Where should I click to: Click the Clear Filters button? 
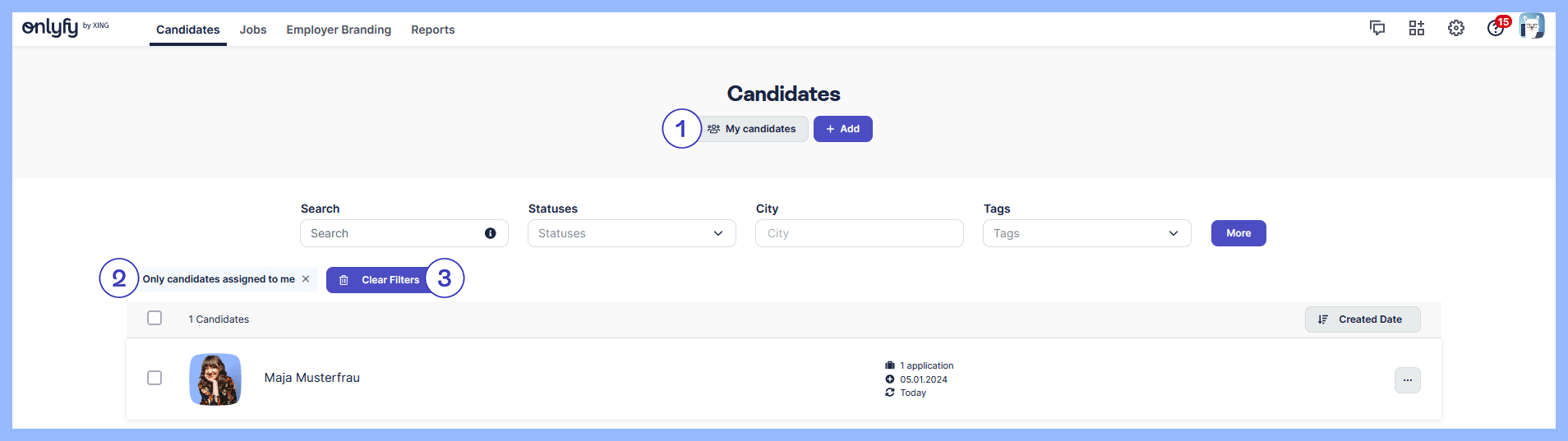pos(380,280)
